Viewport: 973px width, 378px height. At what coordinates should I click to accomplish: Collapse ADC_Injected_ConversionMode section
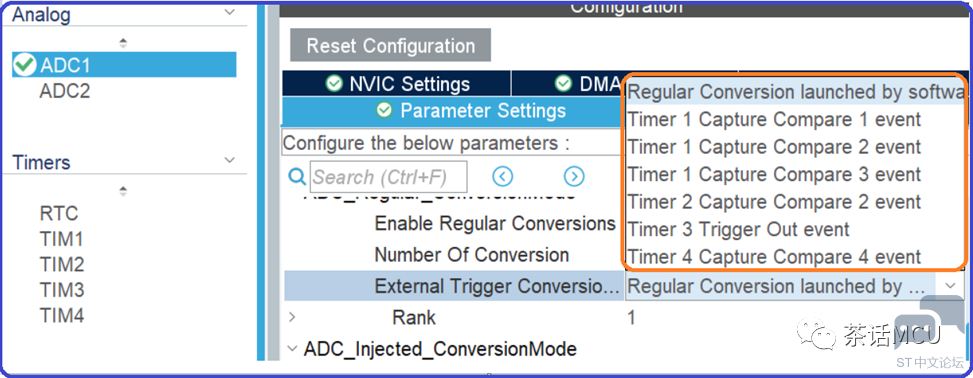pyautogui.click(x=292, y=348)
